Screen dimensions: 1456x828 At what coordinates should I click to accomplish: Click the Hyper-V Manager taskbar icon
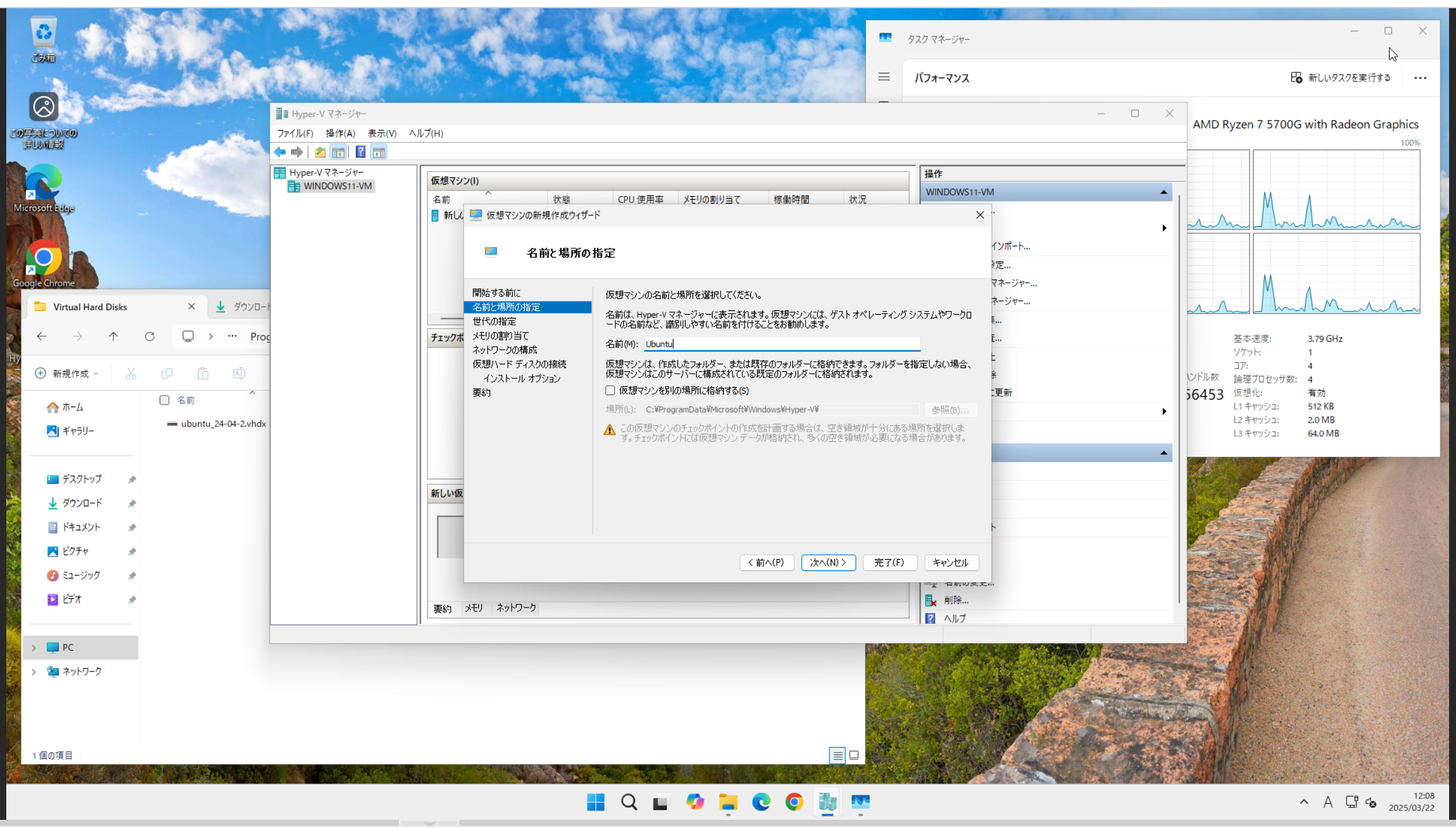click(827, 802)
